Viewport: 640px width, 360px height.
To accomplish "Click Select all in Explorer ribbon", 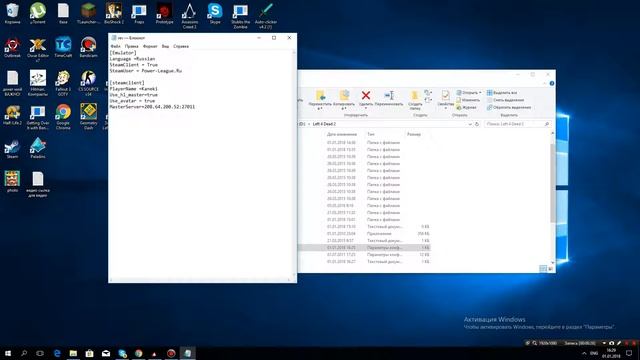I will pyautogui.click(x=502, y=93).
